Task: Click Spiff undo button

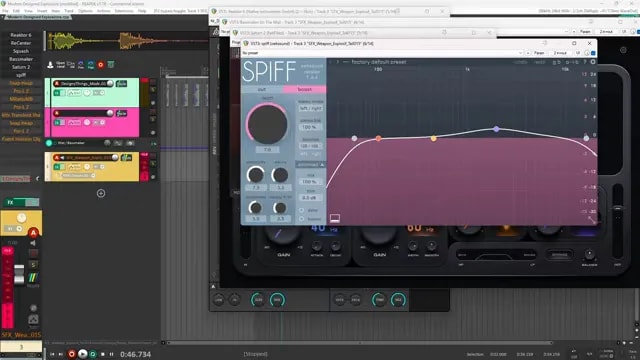Action: 520,62
